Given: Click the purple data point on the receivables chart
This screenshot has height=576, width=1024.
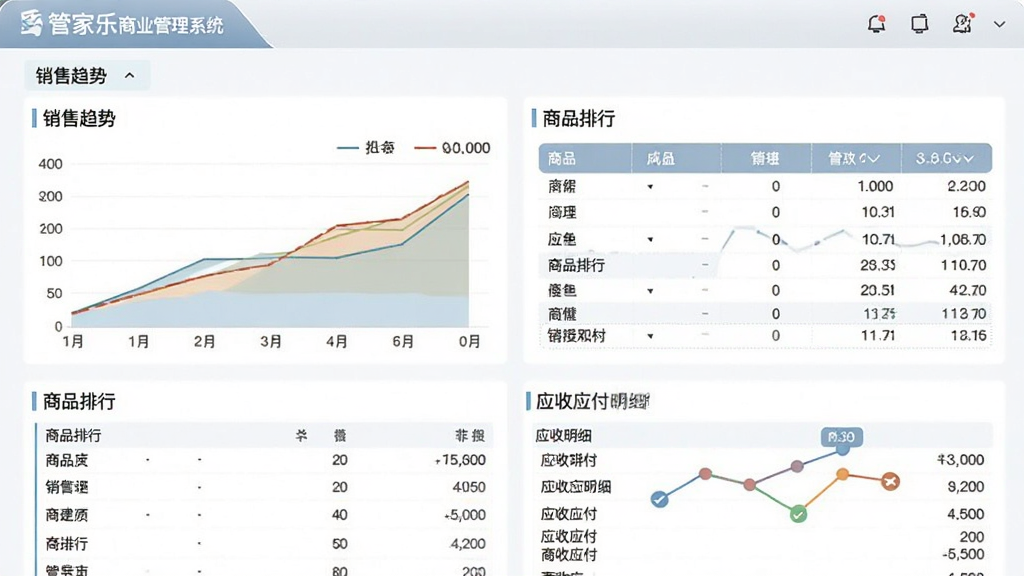Looking at the screenshot, I should (x=797, y=466).
